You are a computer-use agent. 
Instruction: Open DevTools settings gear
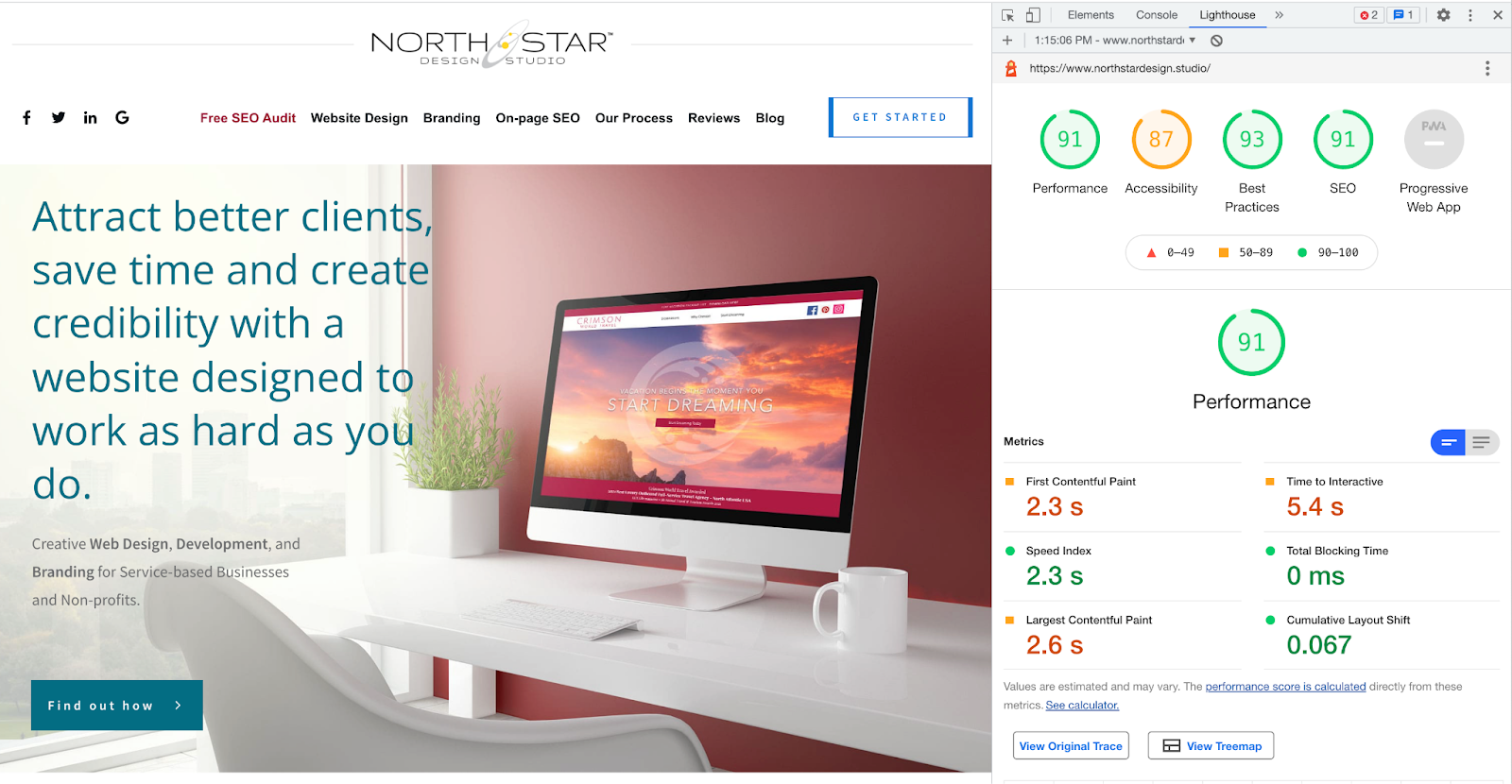click(1443, 15)
